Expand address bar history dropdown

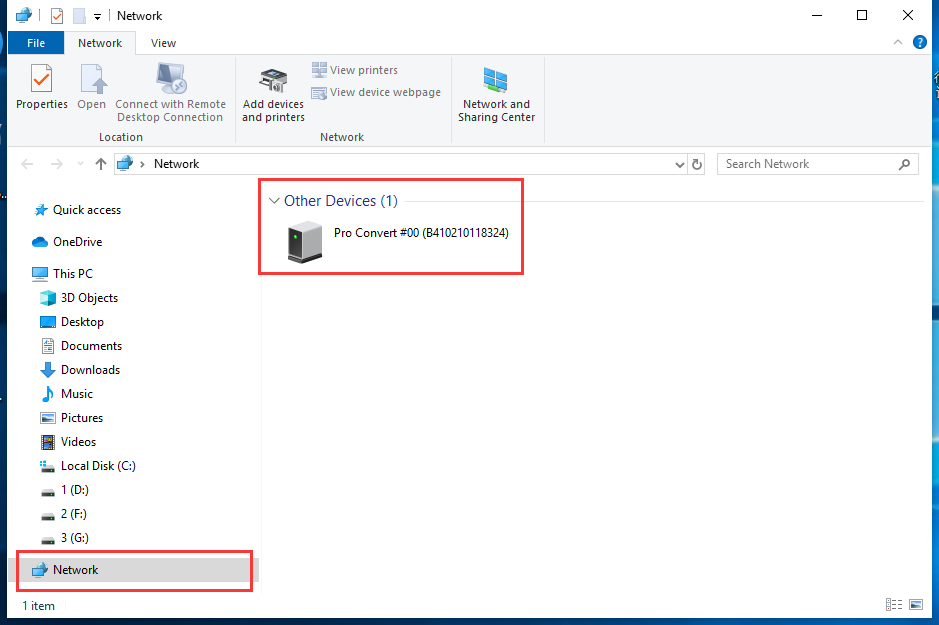point(680,165)
